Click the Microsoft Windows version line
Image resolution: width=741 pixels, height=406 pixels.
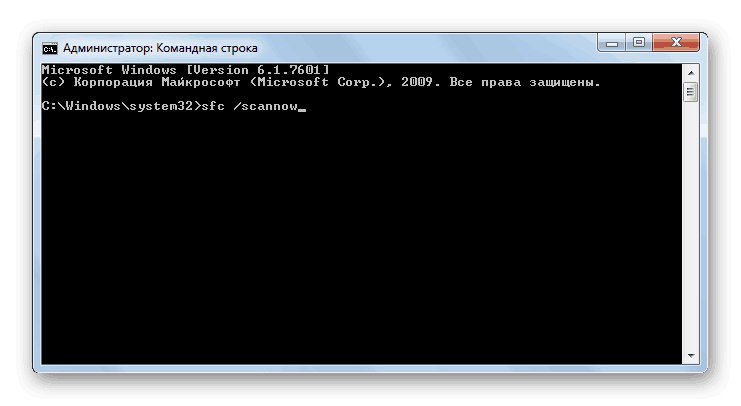[185, 70]
